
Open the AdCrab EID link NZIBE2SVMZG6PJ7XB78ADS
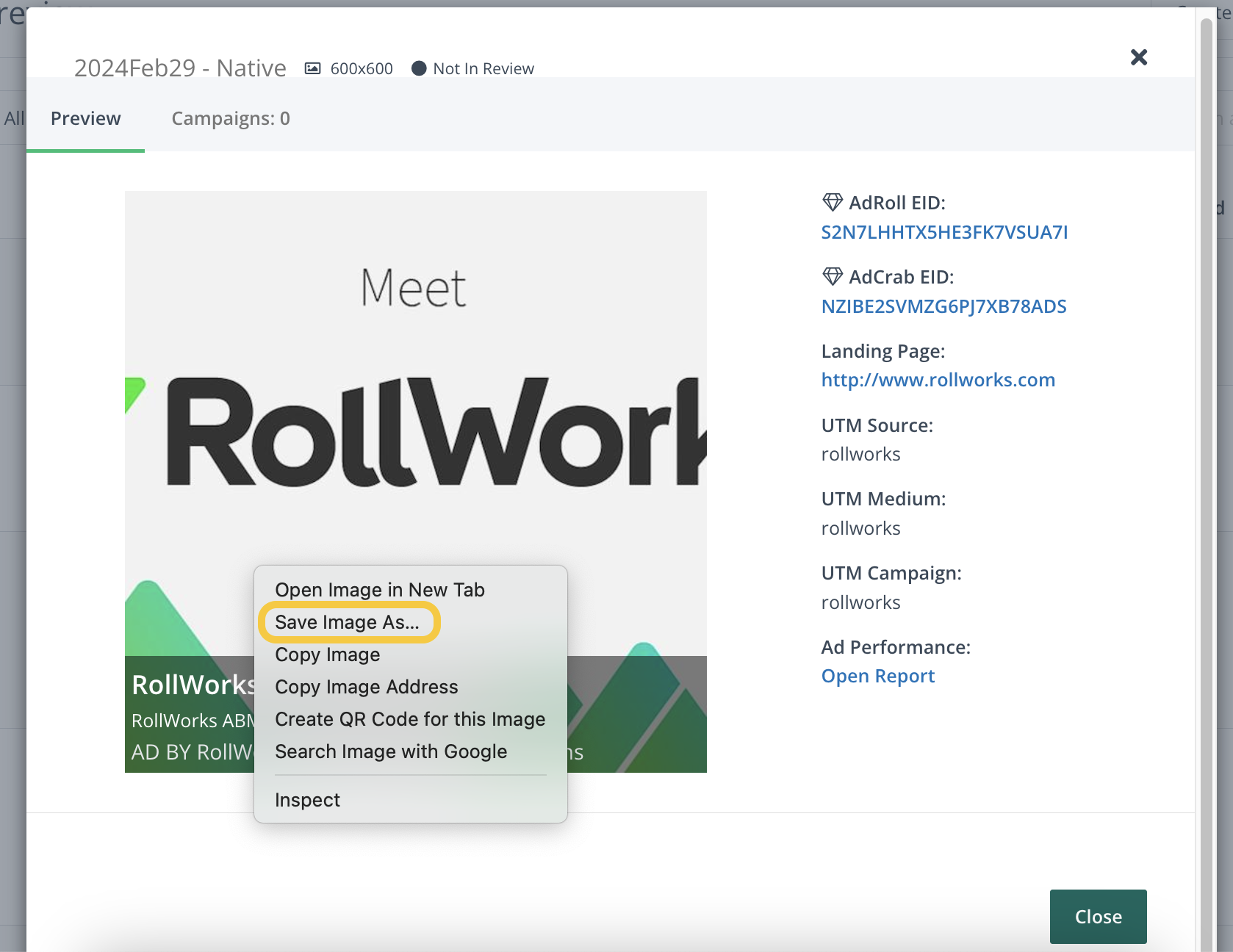pyautogui.click(x=943, y=306)
